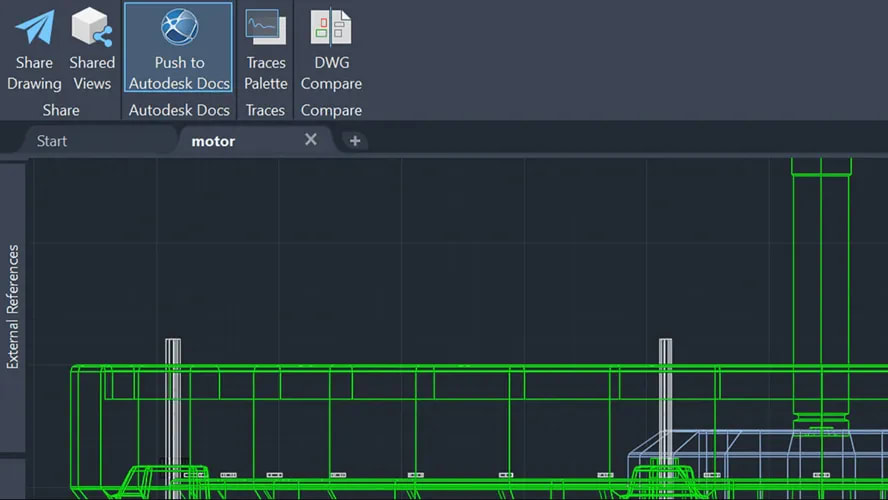Viewport: 888px width, 500px height.
Task: Select the left white vertical post
Action: point(173,420)
